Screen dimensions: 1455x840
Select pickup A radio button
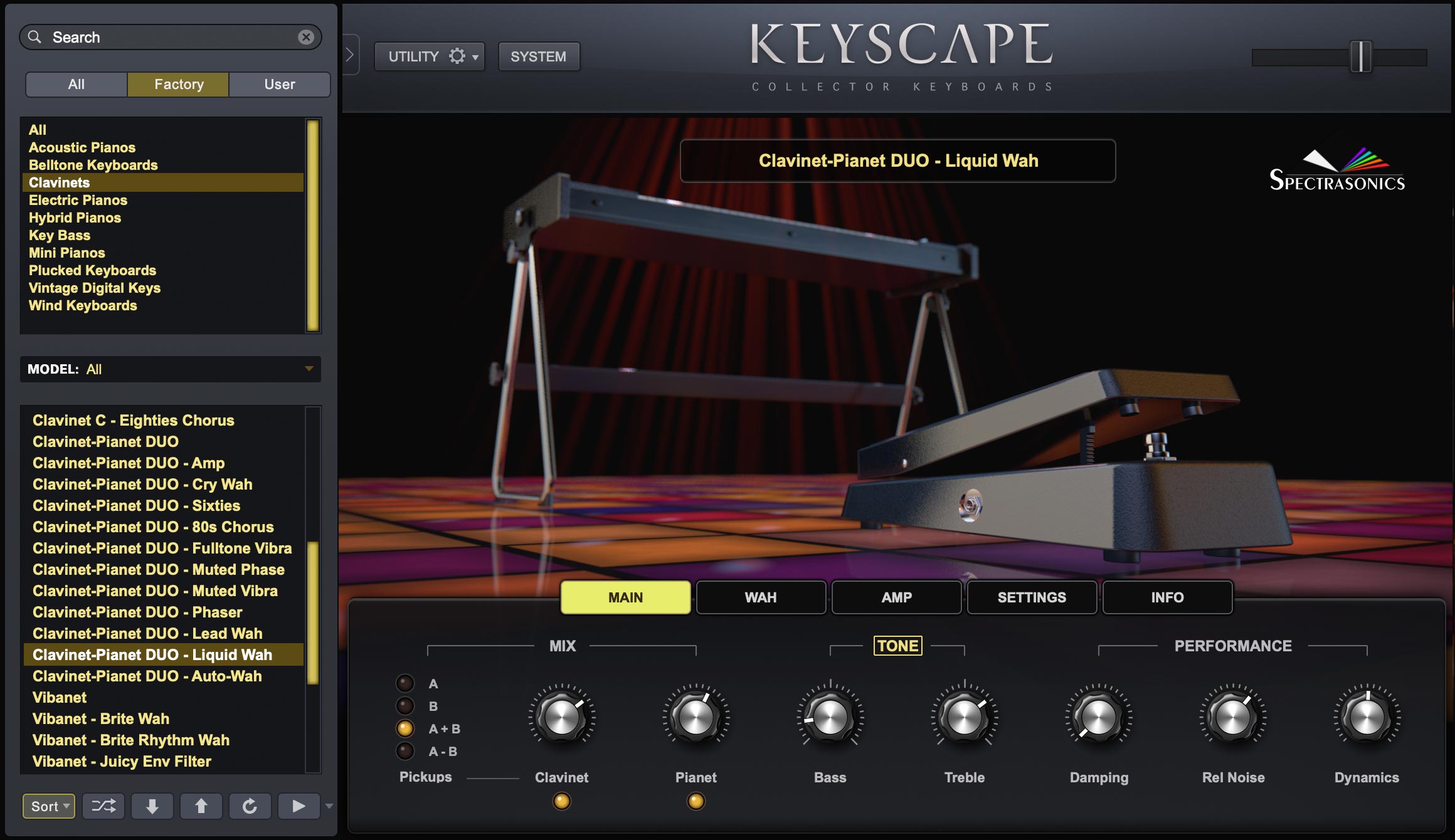[x=405, y=683]
